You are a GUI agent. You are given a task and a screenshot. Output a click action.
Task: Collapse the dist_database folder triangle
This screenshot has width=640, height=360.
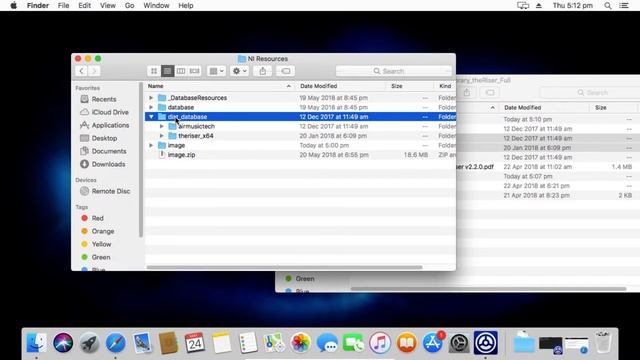pyautogui.click(x=151, y=117)
